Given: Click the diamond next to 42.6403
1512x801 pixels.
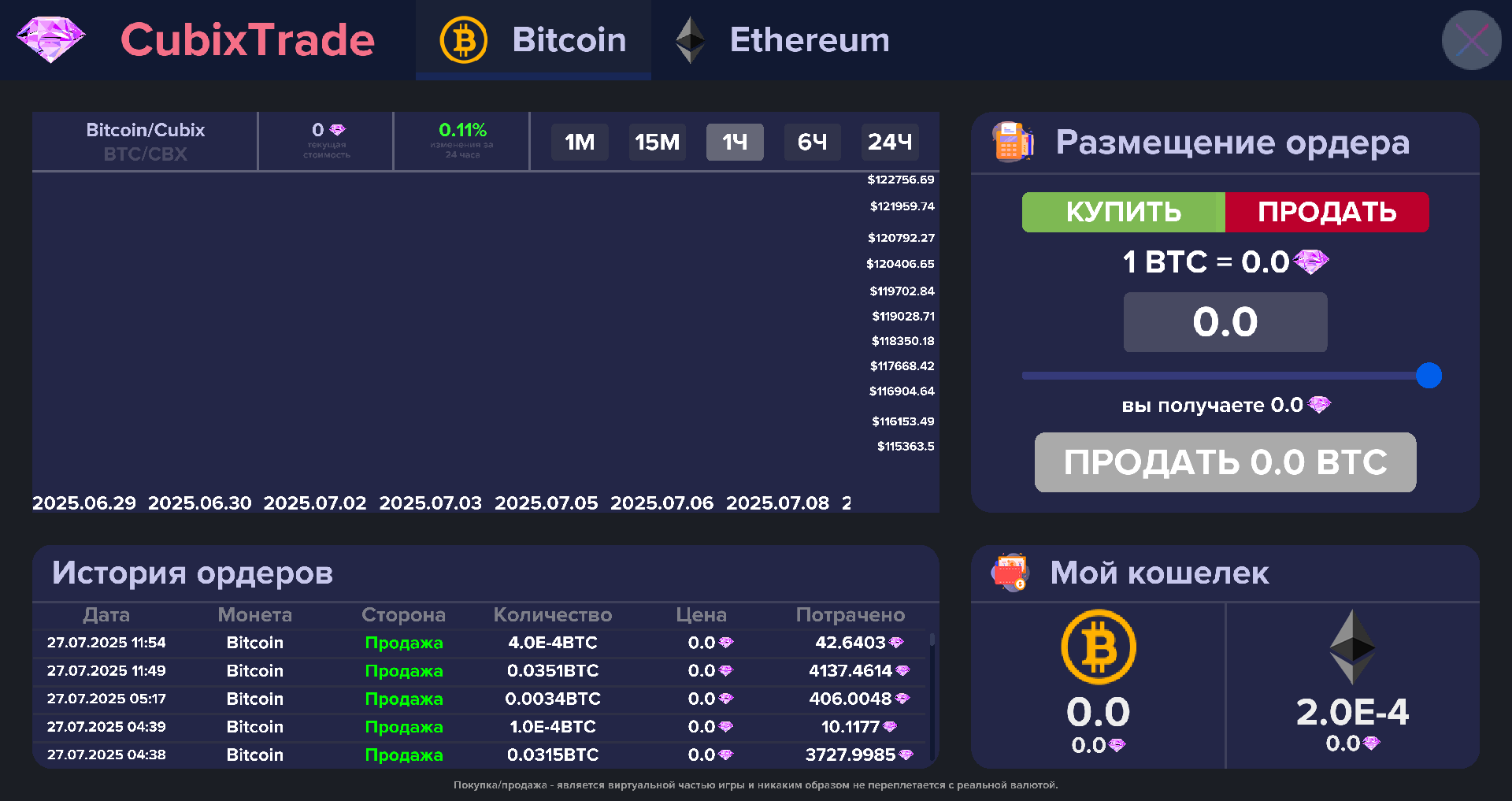Looking at the screenshot, I should click(896, 643).
